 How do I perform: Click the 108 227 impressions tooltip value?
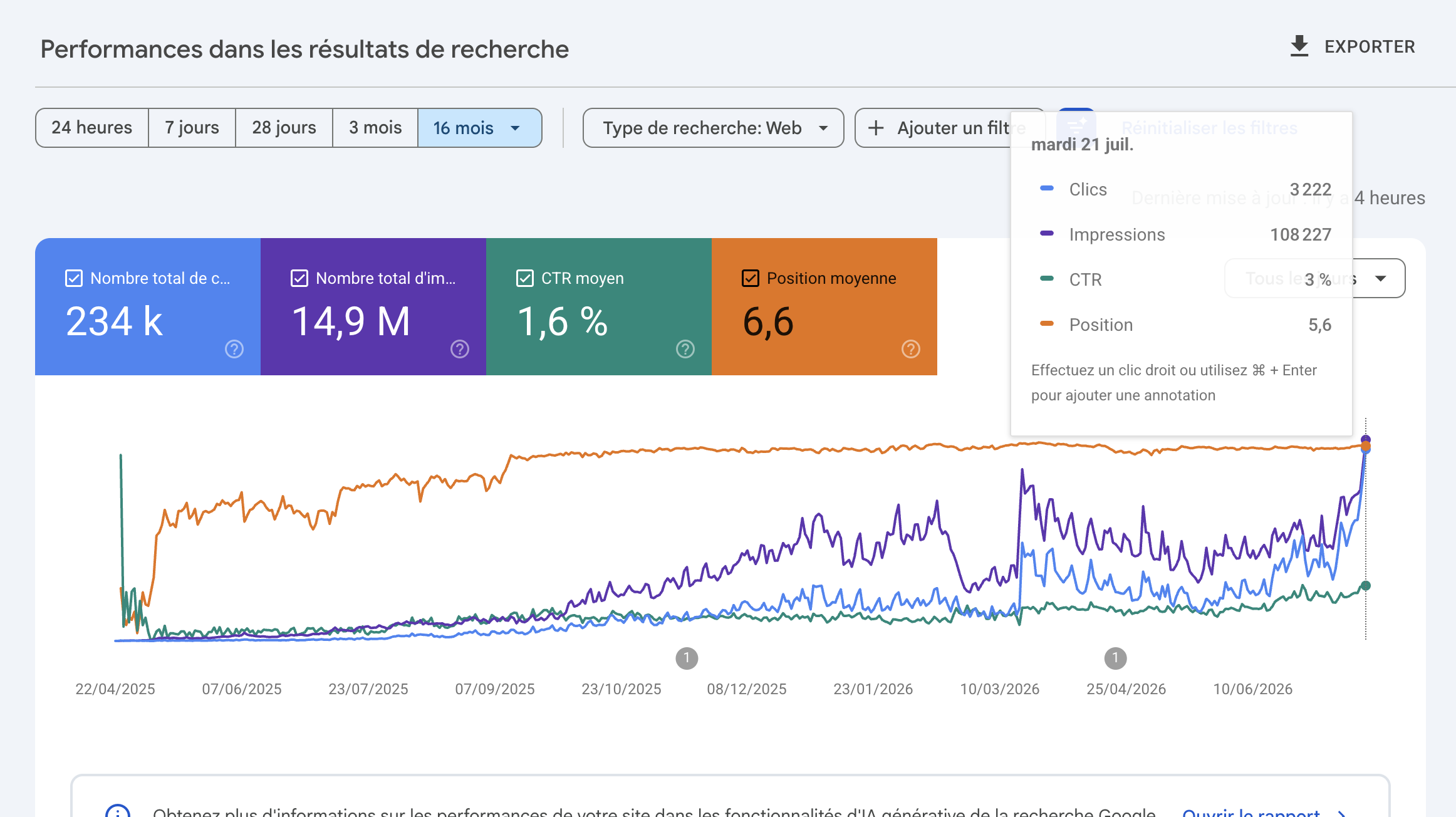[1301, 234]
